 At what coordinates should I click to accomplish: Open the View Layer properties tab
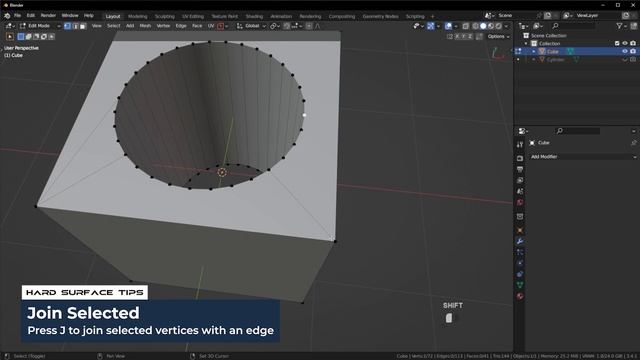(520, 180)
